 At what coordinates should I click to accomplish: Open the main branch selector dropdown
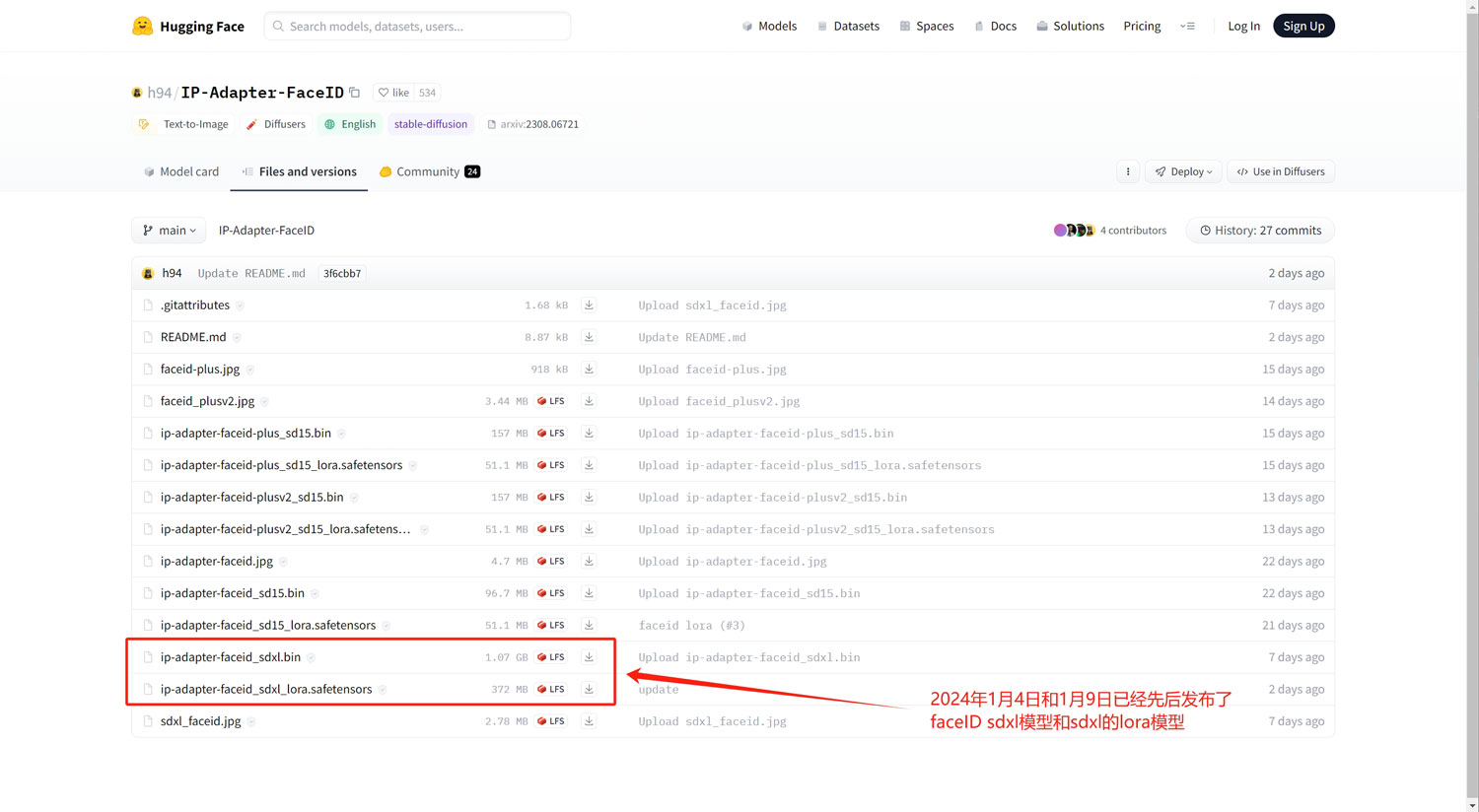(x=169, y=231)
